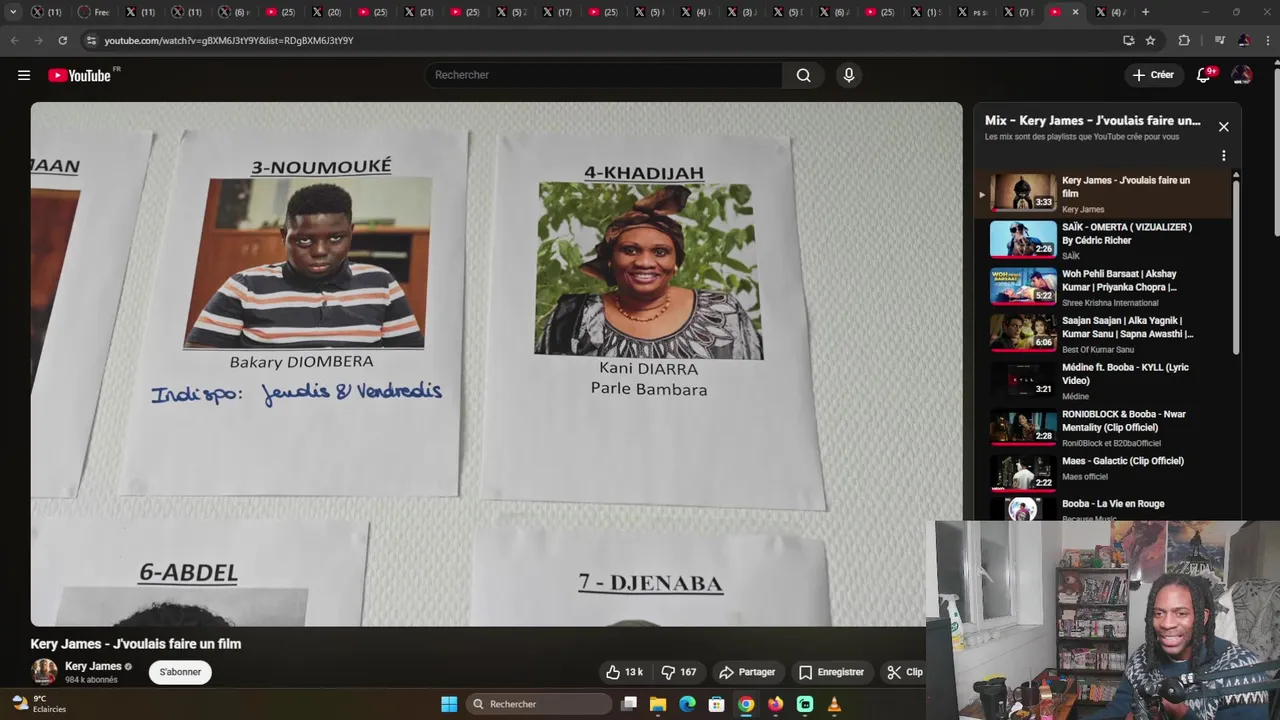Open File Explorer from taskbar
Viewport: 1280px width, 720px height.
[658, 704]
